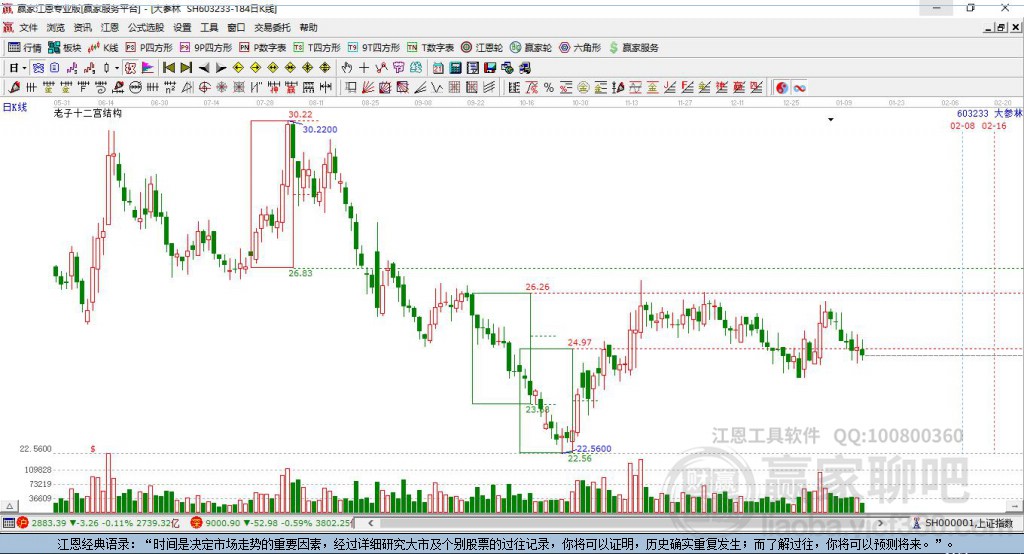1024x554 pixels.
Task: Click the 老子十二宫结构 indicator label
Action: pos(88,113)
